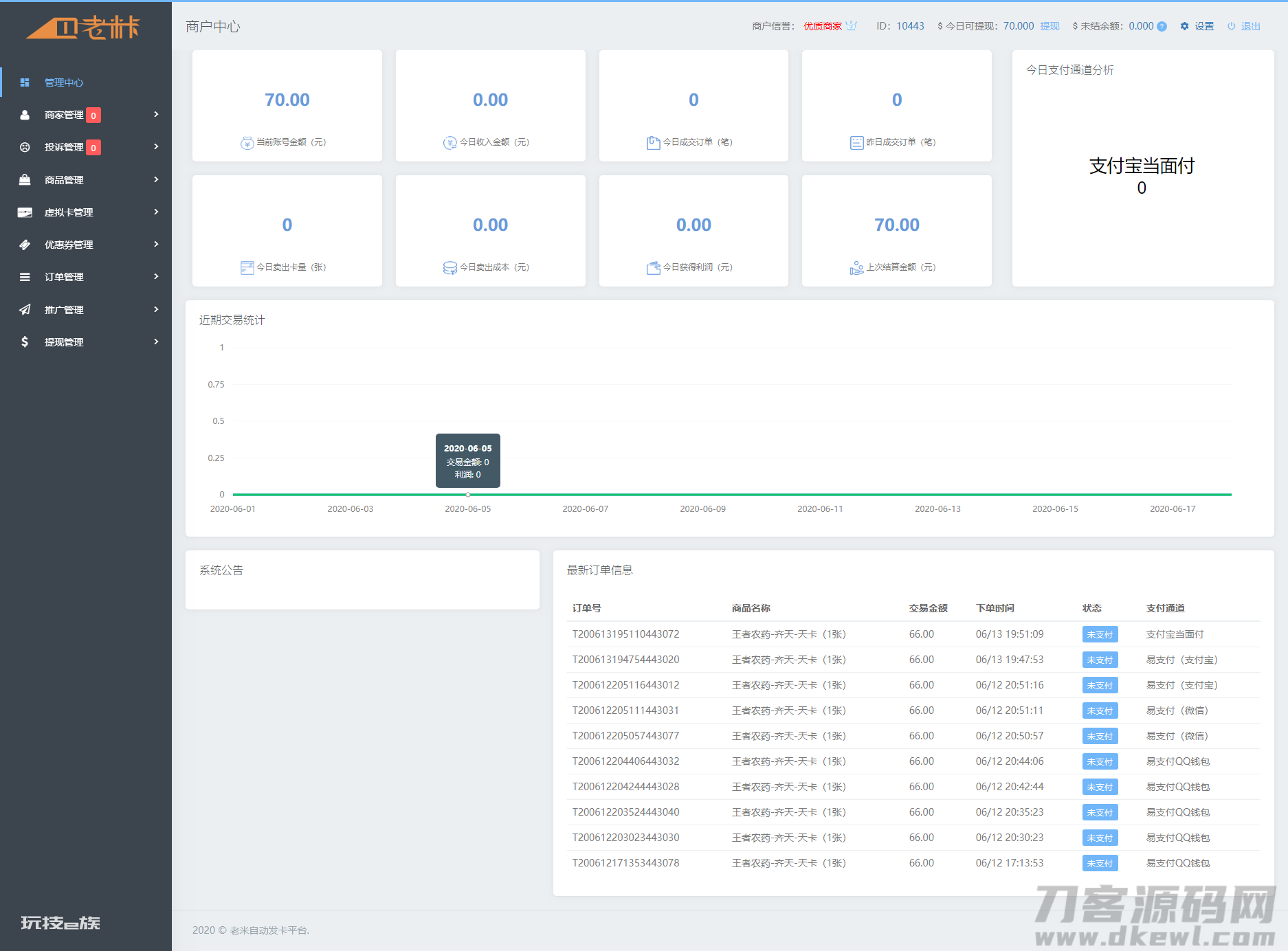Click the 70.00 上次结算金额 value
This screenshot has height=951, width=1288.
click(x=897, y=225)
